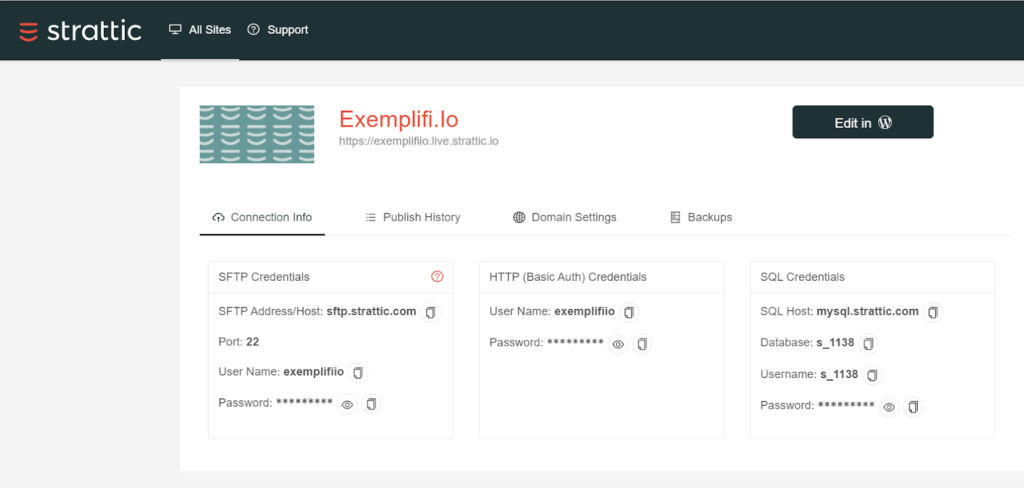Open the Support menu item
This screenshot has height=488, width=1024.
click(x=278, y=30)
